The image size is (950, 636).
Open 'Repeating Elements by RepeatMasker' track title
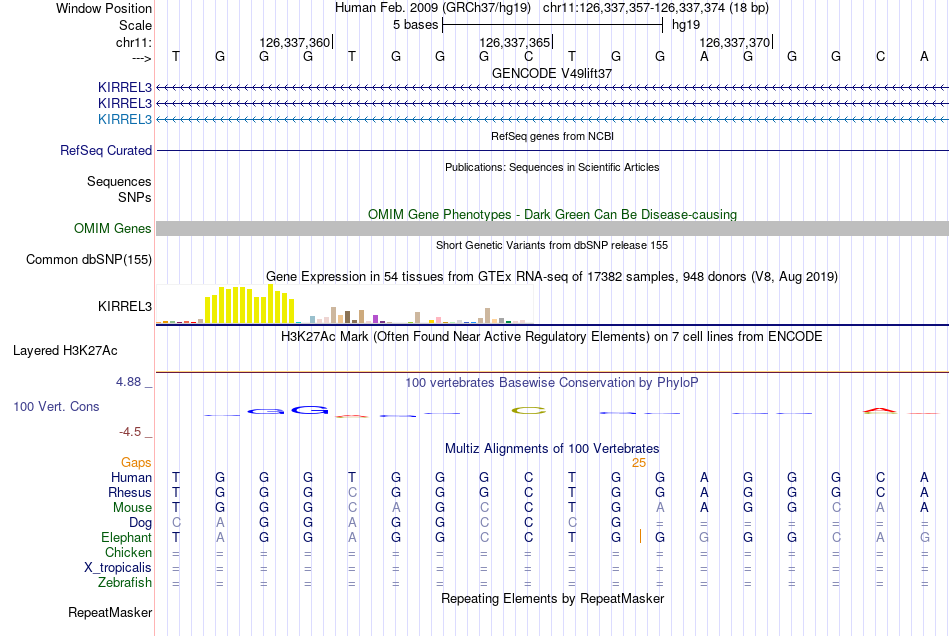tap(552, 599)
